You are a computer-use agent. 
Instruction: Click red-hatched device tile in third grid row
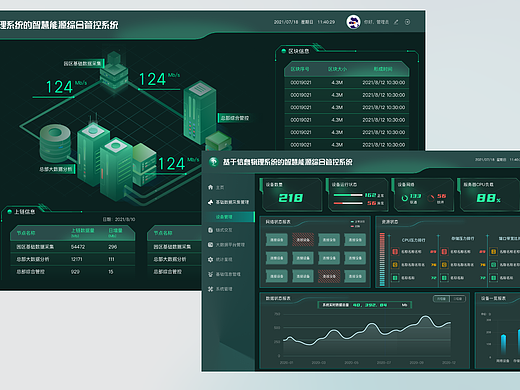[329, 276]
